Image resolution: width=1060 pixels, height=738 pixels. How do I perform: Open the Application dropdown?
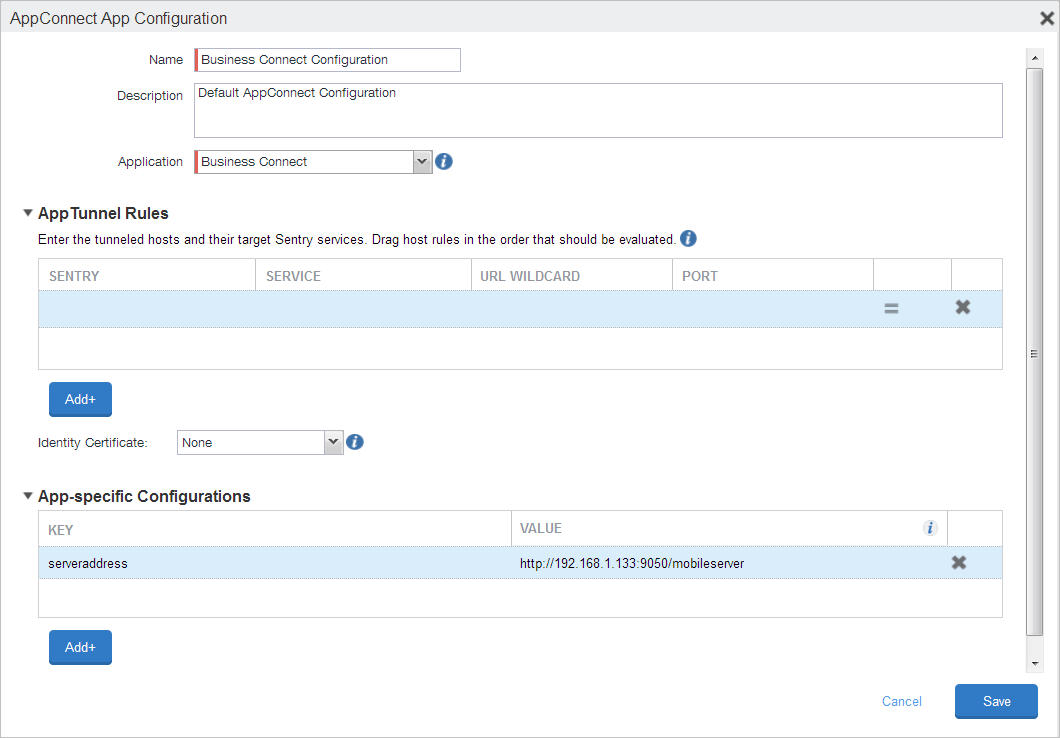click(421, 161)
